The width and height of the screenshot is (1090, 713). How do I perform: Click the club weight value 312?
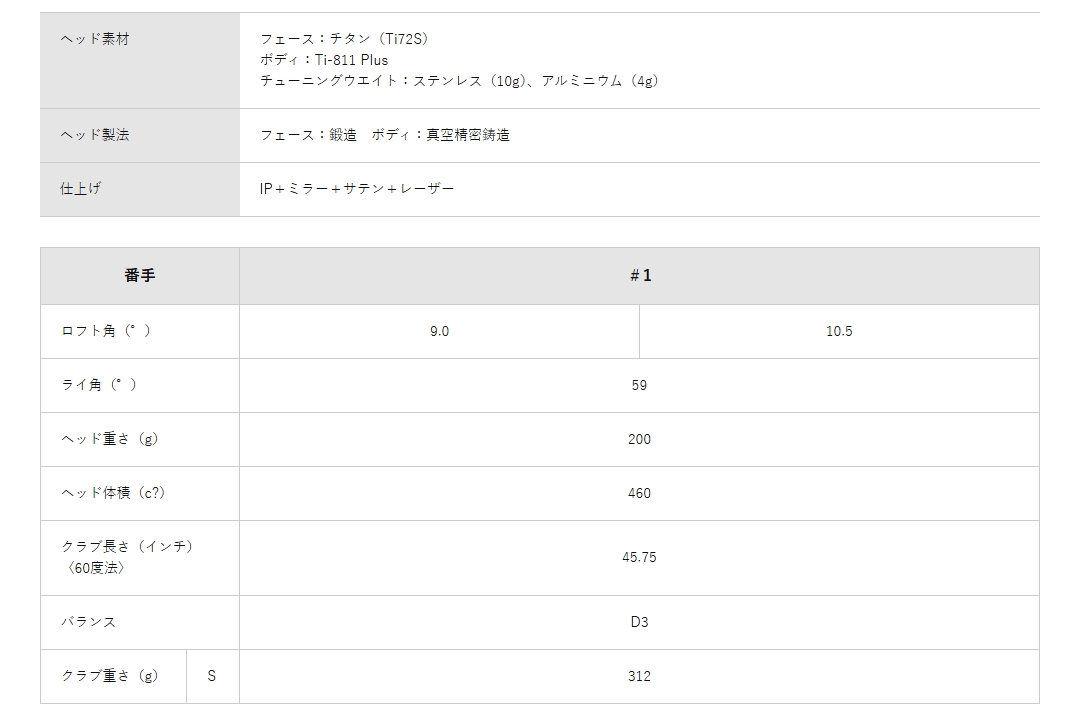(x=639, y=676)
